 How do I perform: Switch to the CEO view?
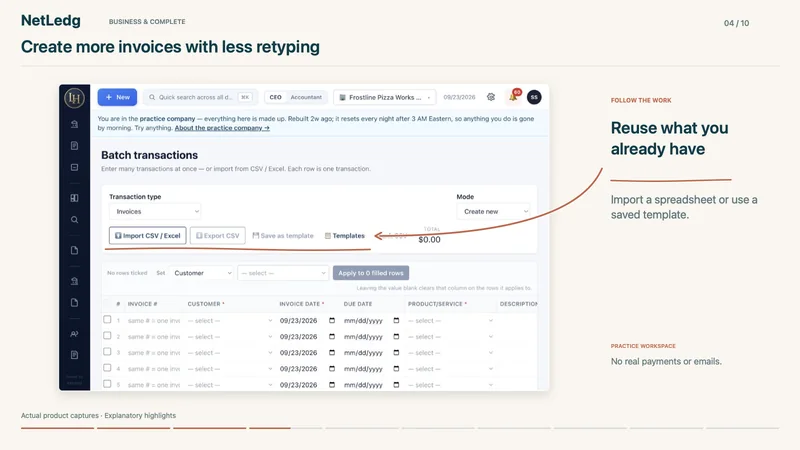pyautogui.click(x=276, y=97)
